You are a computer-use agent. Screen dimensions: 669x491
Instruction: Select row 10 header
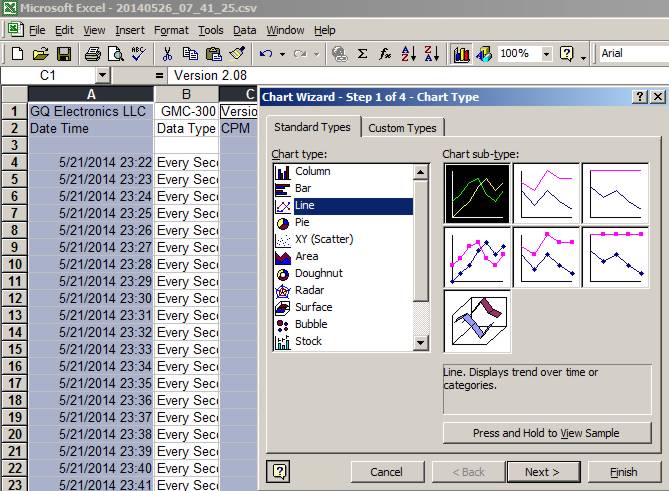15,264
